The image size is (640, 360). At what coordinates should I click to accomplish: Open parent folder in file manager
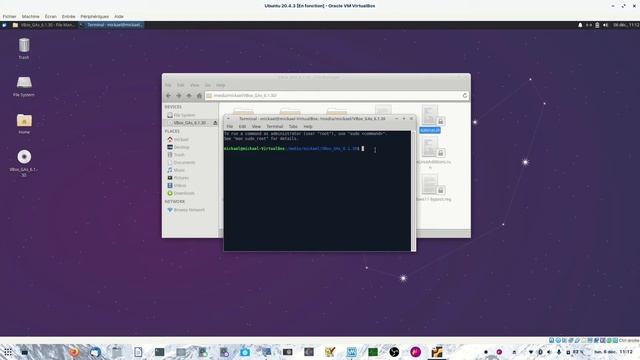click(189, 96)
